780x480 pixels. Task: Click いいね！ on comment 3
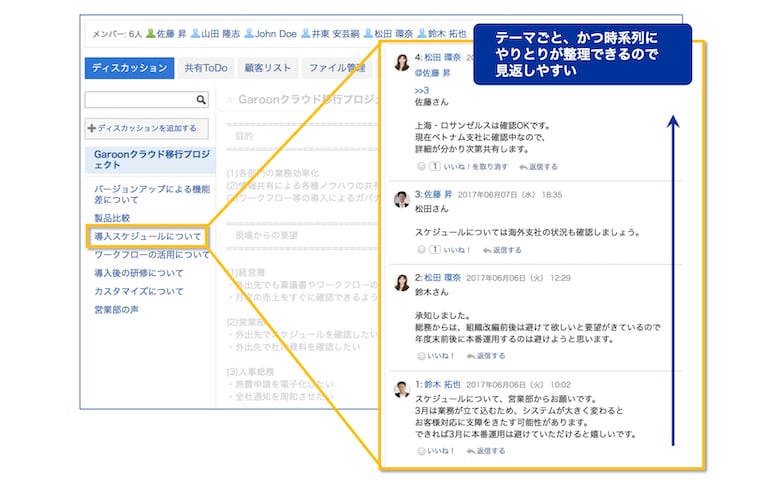pyautogui.click(x=457, y=250)
